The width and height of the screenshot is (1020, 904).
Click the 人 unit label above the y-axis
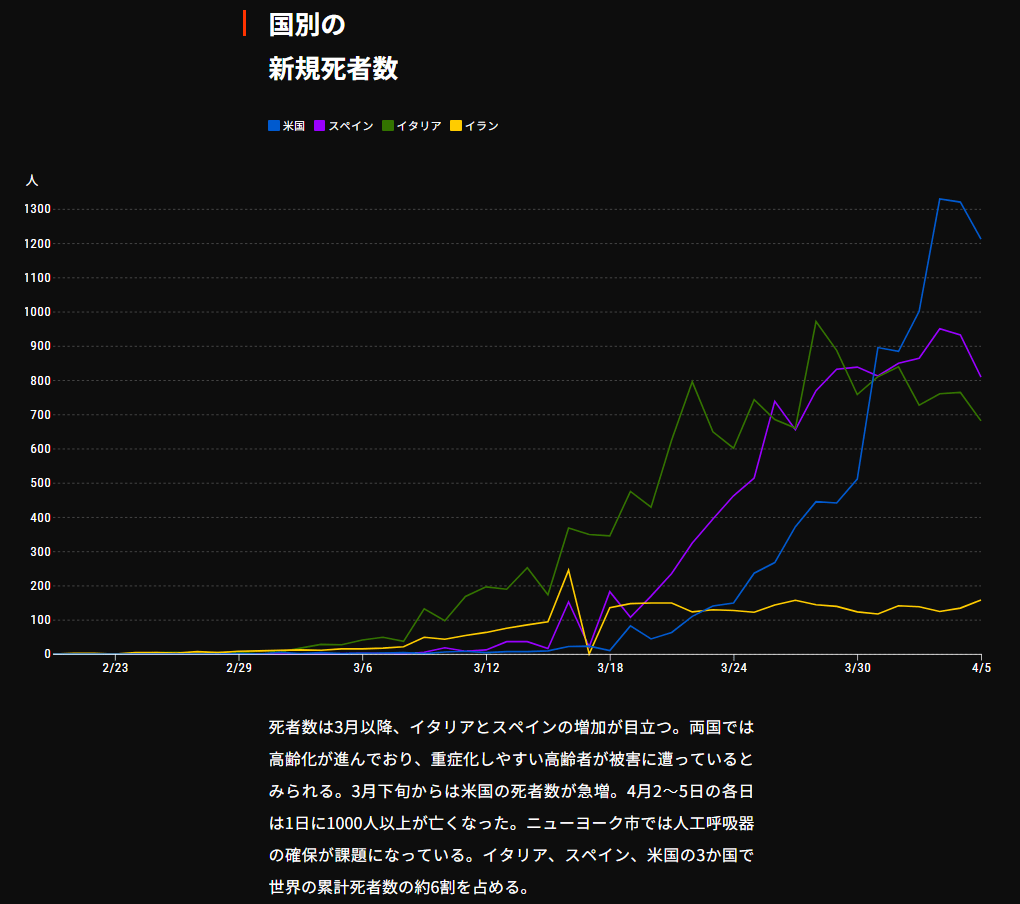tap(32, 180)
